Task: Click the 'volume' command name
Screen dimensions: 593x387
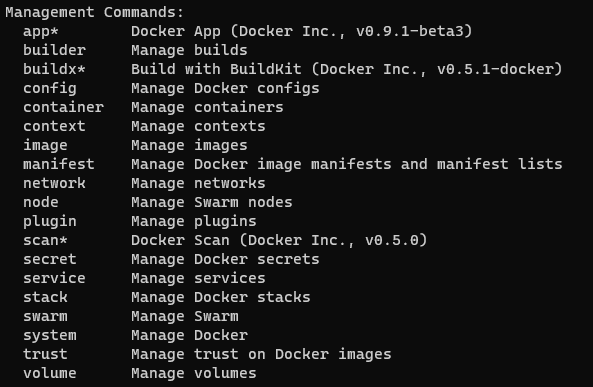Action: tap(50, 373)
